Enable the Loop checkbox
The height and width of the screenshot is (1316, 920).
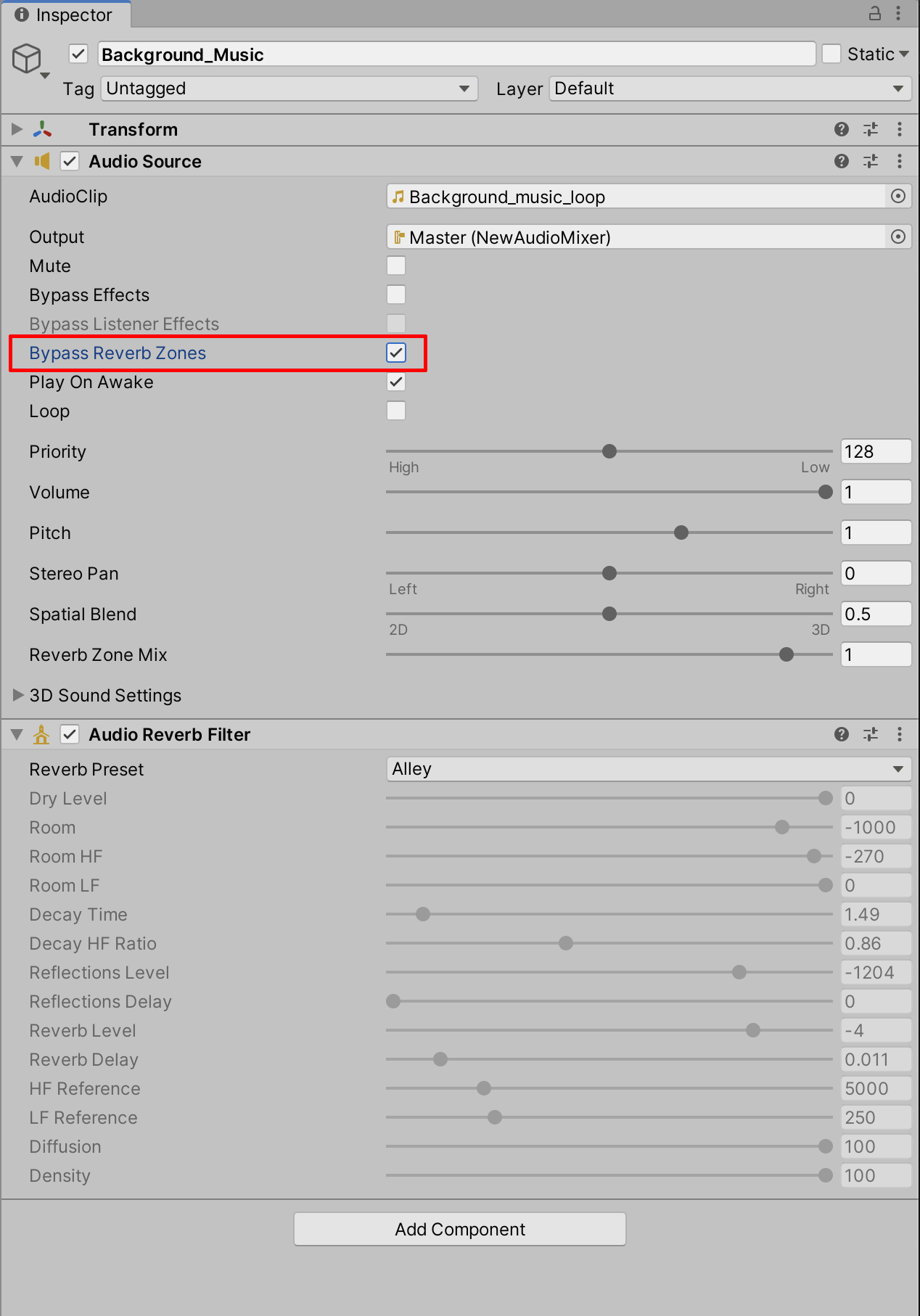pyautogui.click(x=396, y=411)
